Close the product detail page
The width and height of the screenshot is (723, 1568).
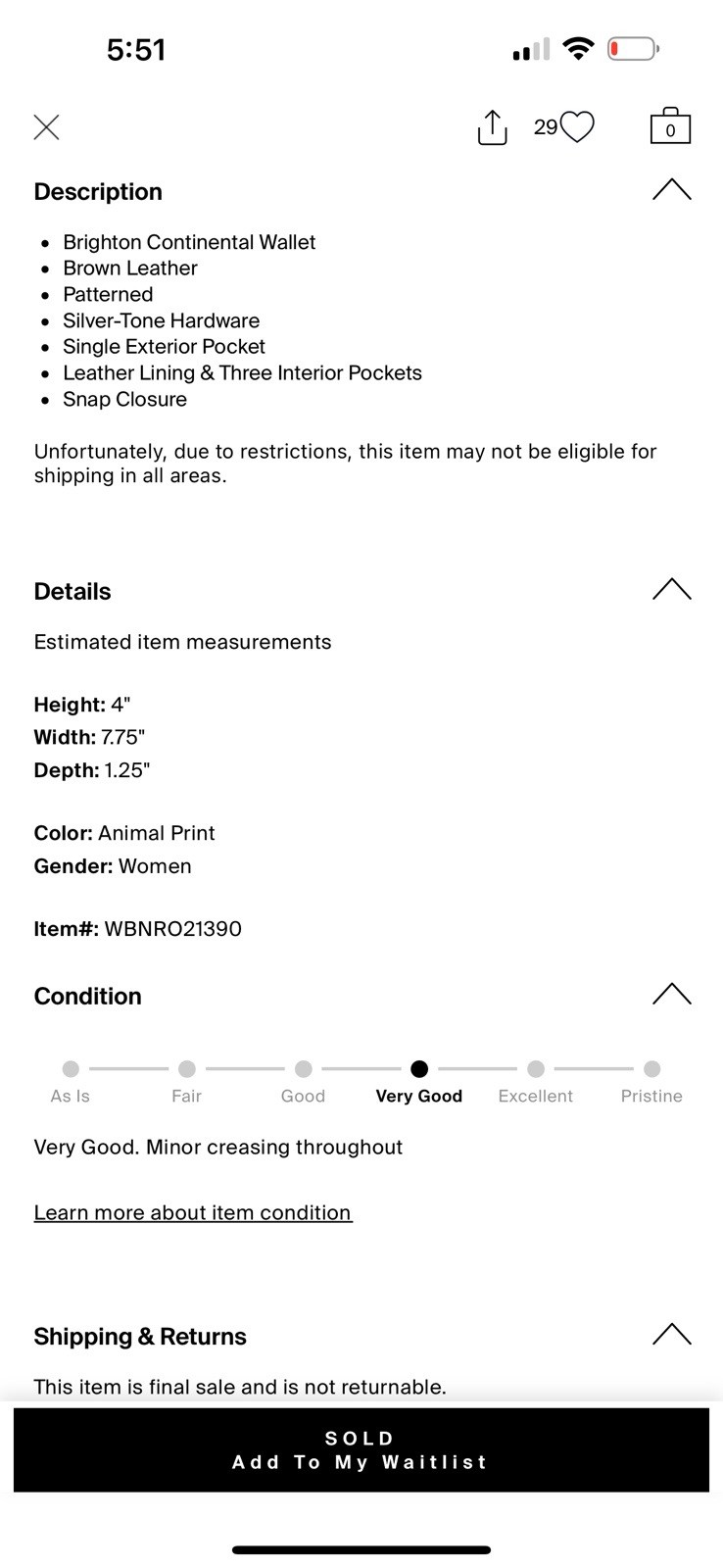coord(46,127)
